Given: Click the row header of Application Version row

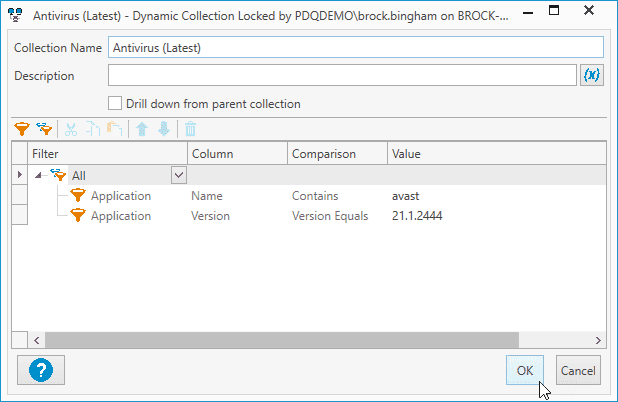Looking at the screenshot, I should 19,215.
